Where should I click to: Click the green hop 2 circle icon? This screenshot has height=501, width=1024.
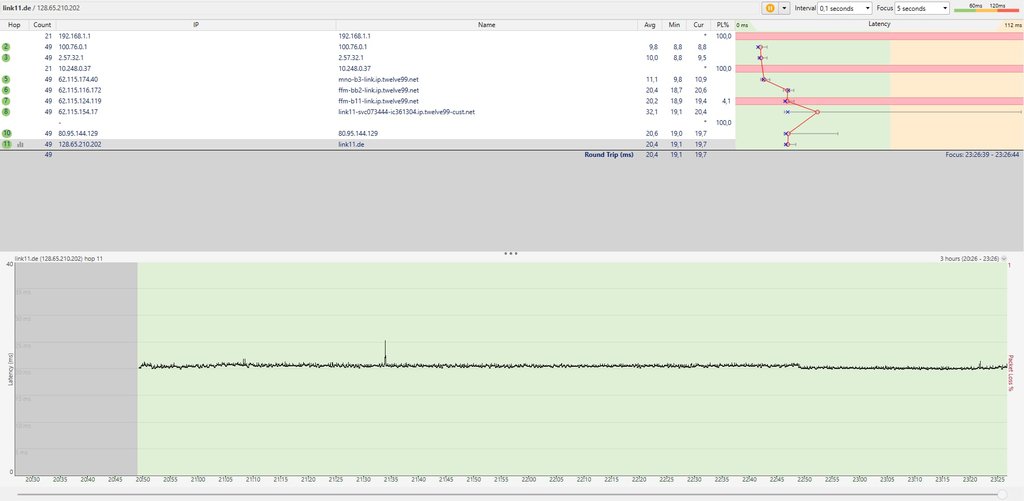[7, 47]
